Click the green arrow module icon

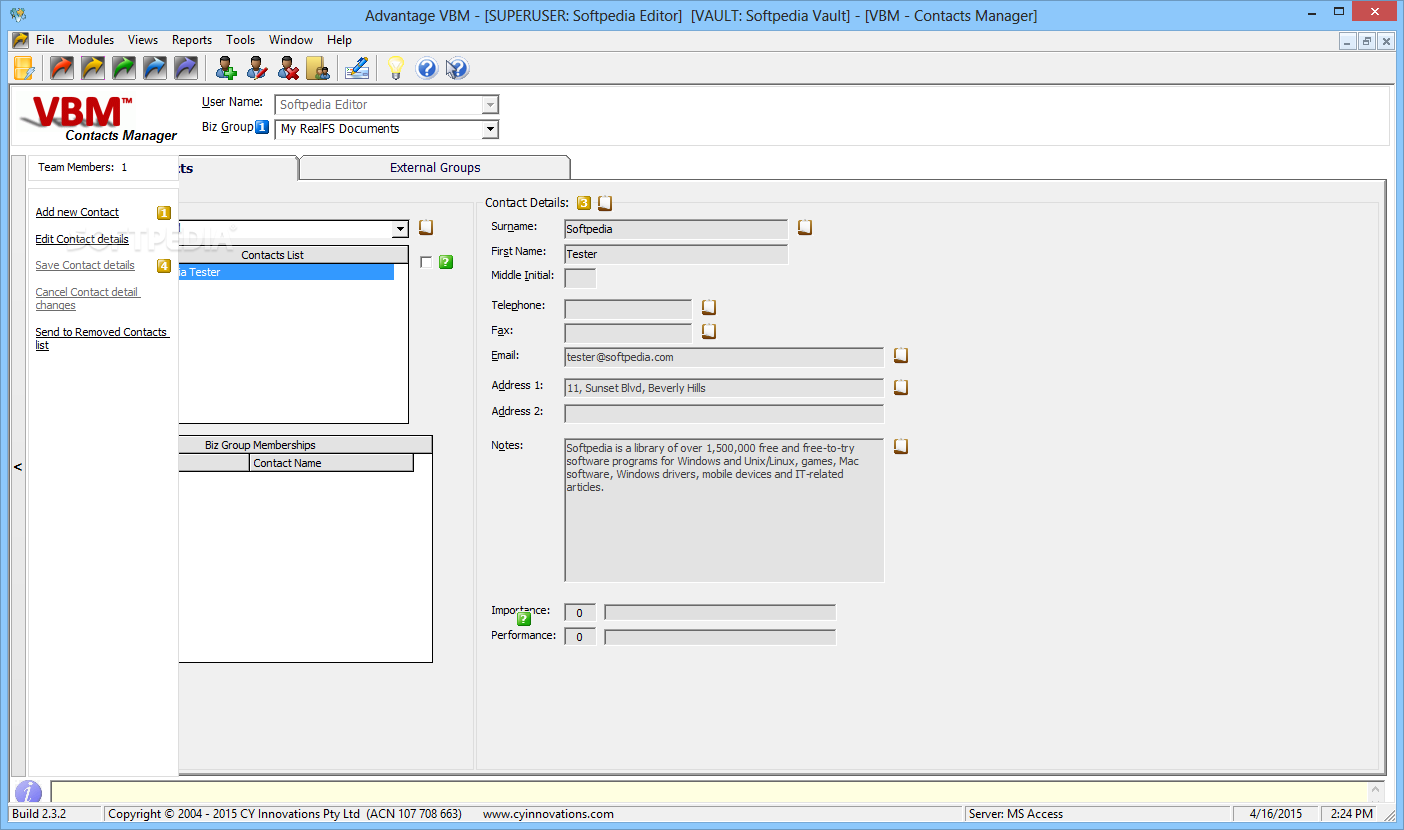pos(124,68)
